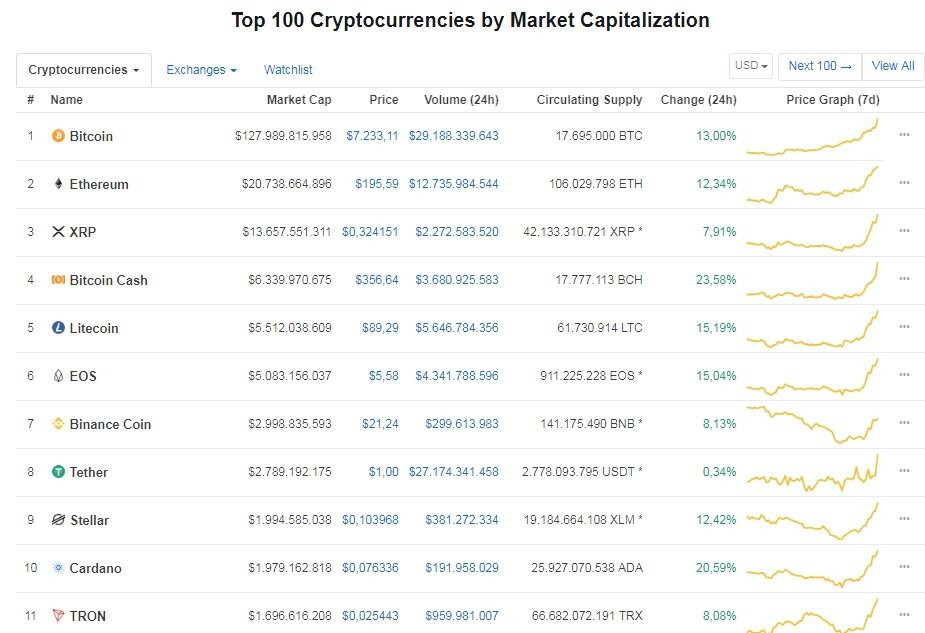Go to the Next 100 cryptocurrencies
The image size is (925, 633).
tap(819, 65)
